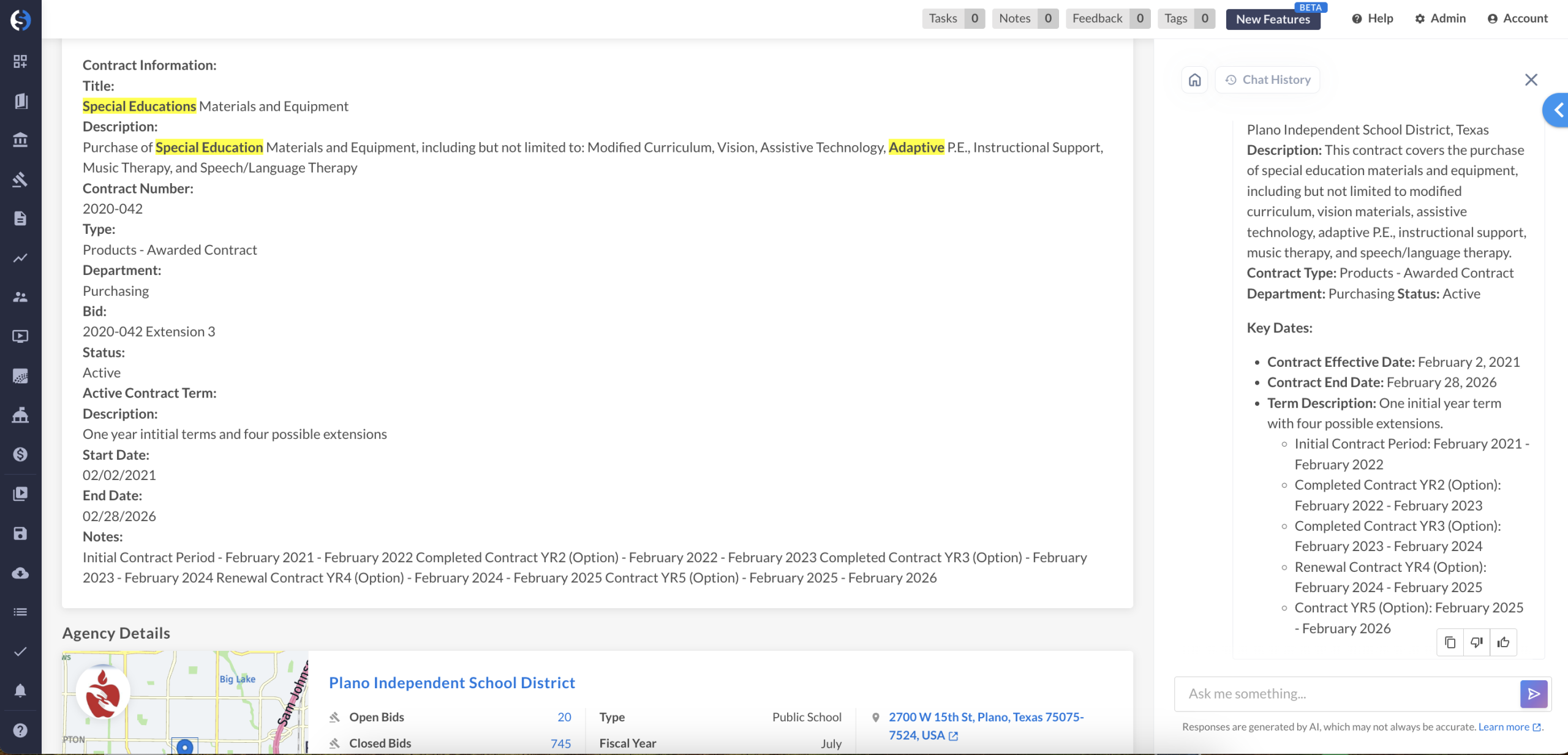Click the New Features beta button

1273,19
